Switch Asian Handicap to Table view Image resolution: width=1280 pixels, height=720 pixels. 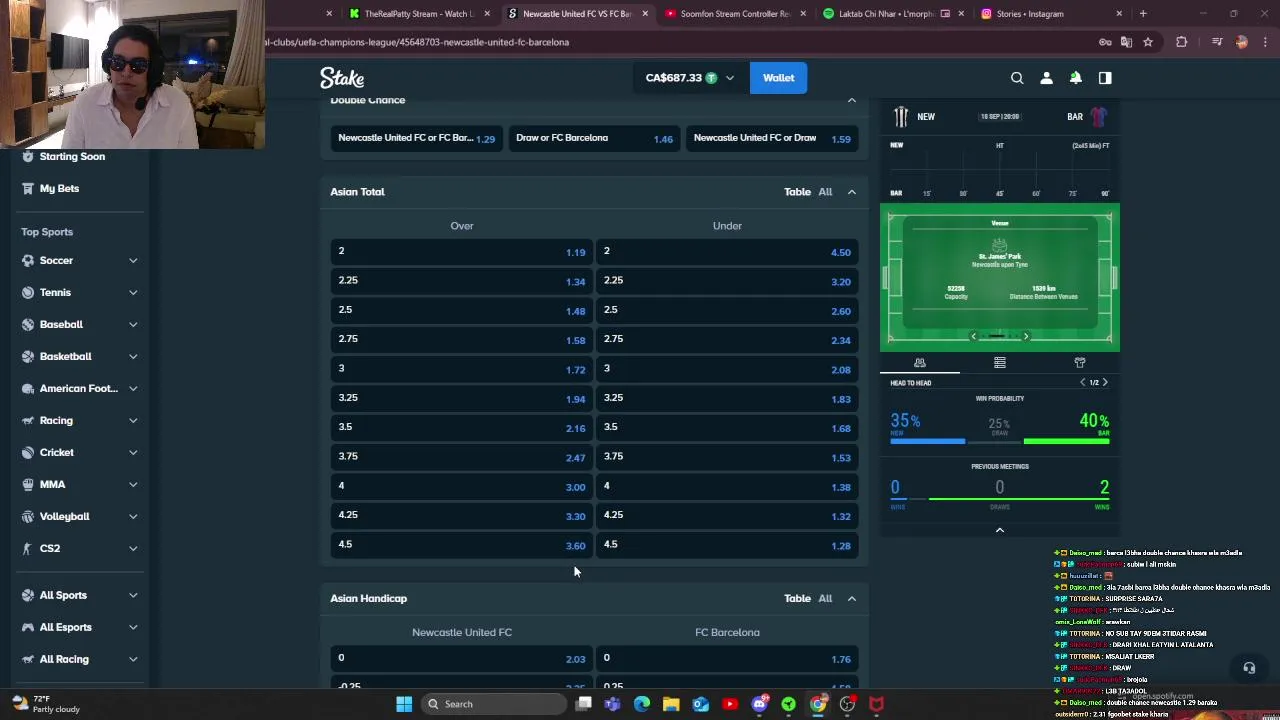[797, 598]
